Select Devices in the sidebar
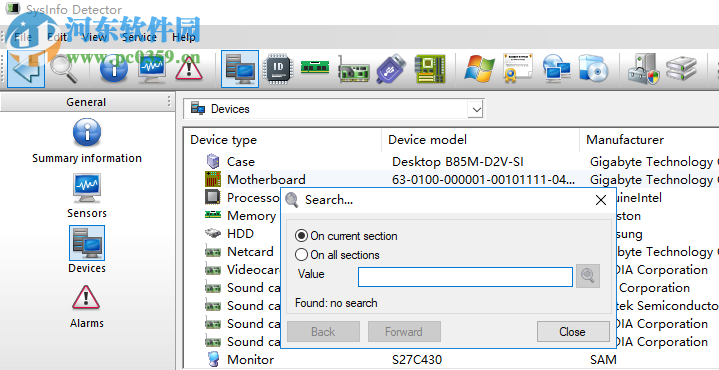Image resolution: width=719 pixels, height=370 pixels. 87,250
